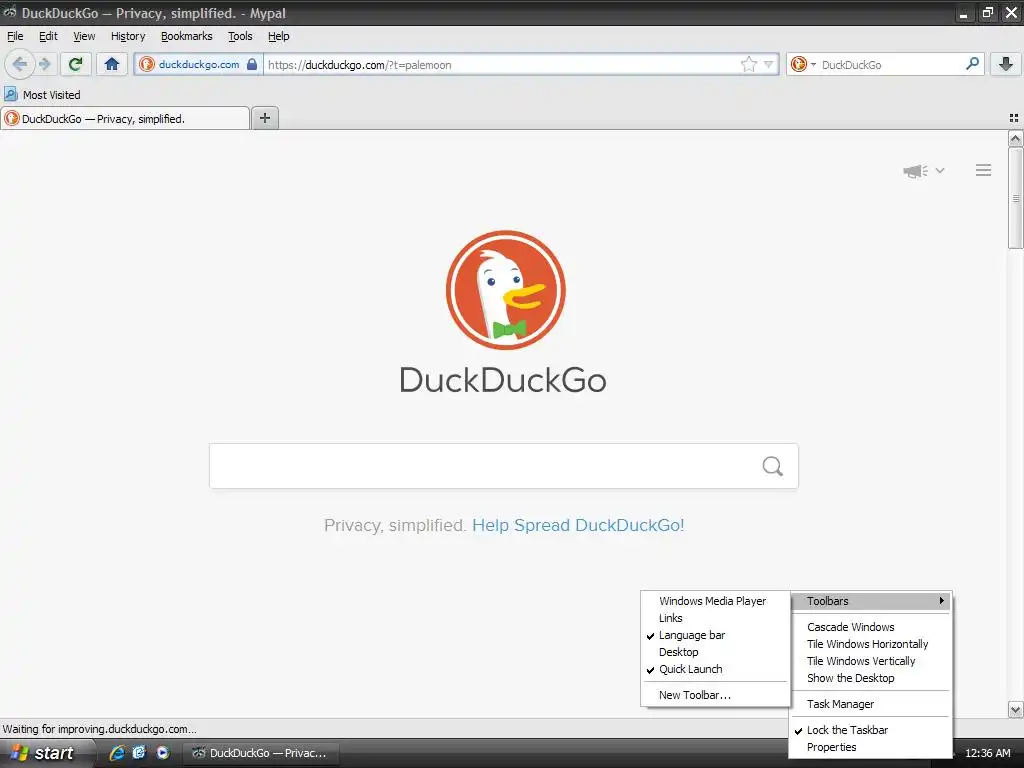Click the second Quick Launch browser icon
Image resolution: width=1024 pixels, height=768 pixels.
point(139,752)
